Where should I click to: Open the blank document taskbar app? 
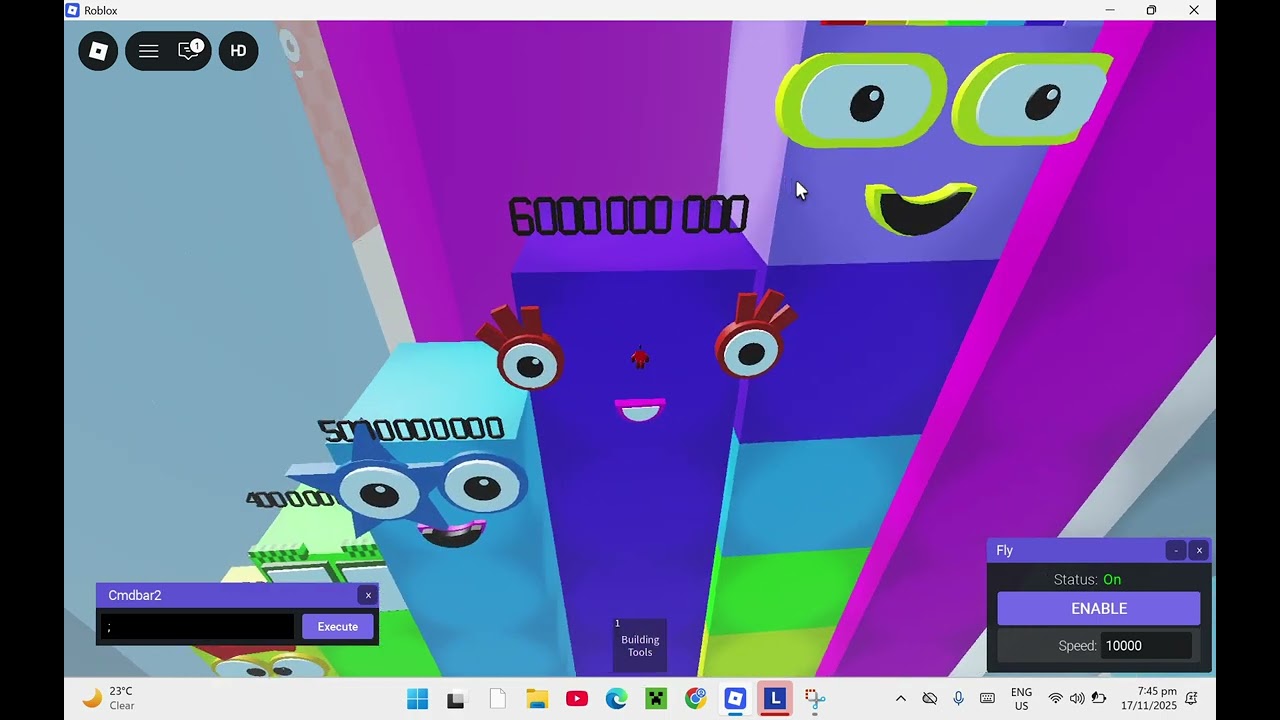[x=497, y=699]
